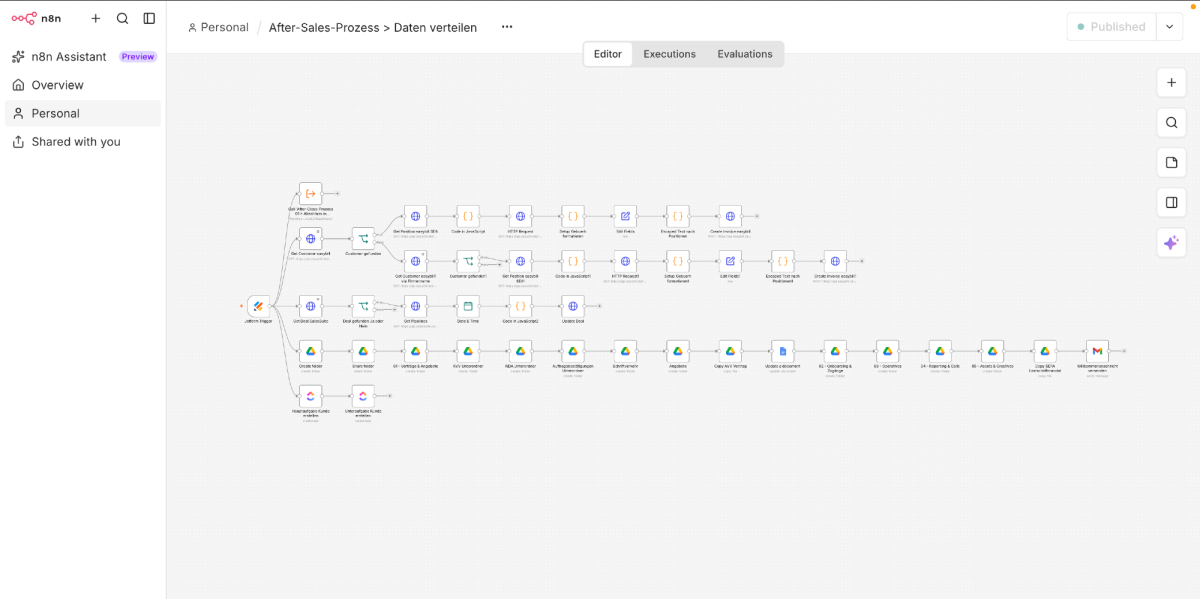Switch to the Evaluations tab

(745, 54)
